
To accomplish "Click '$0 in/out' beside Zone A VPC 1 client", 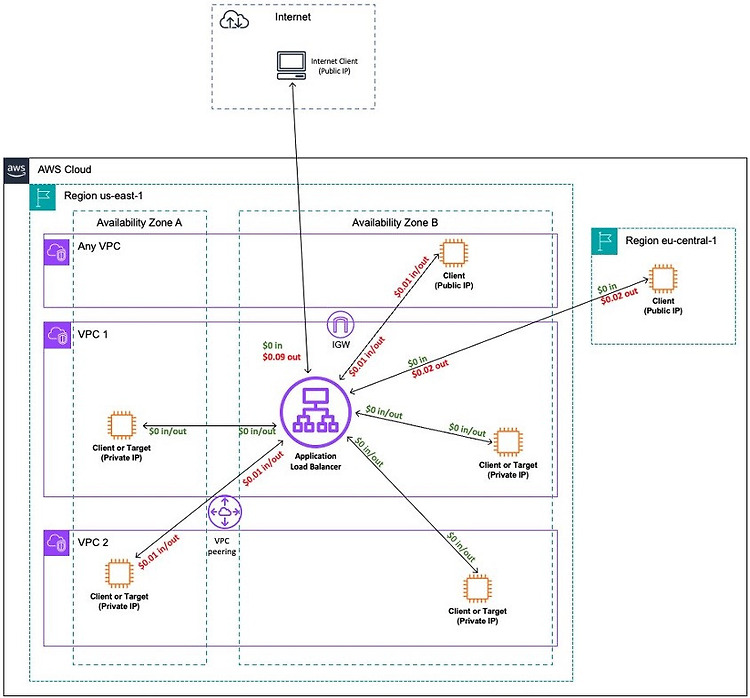I will click(x=167, y=431).
